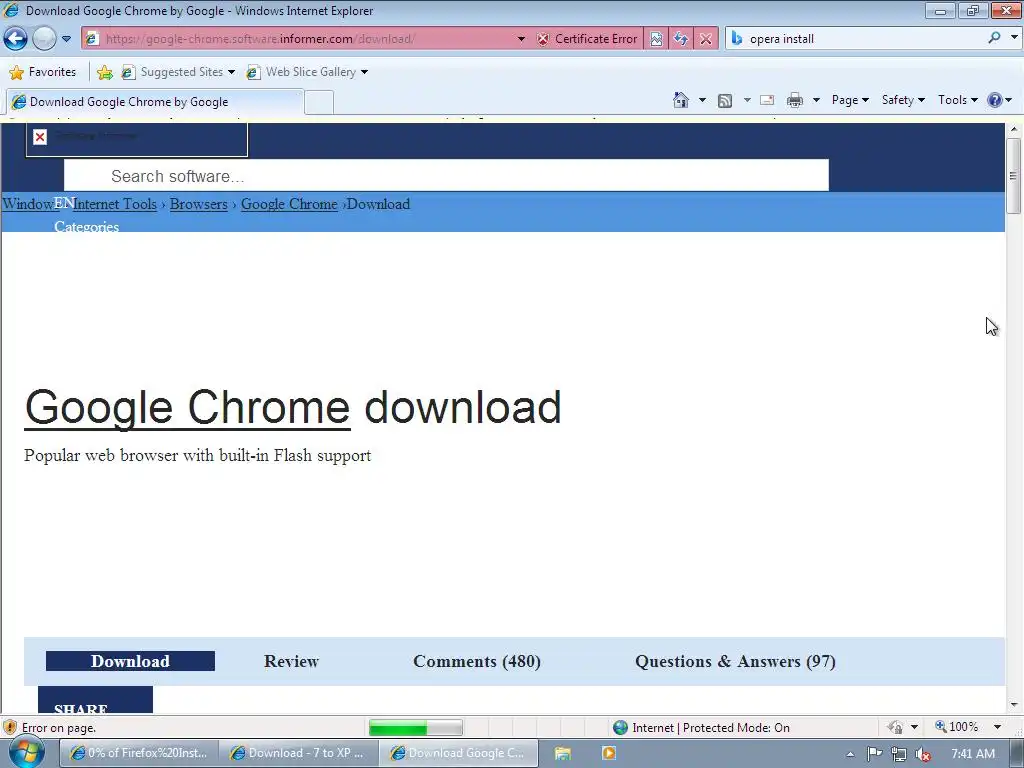Show hidden tray icons arrow

[x=850, y=754]
